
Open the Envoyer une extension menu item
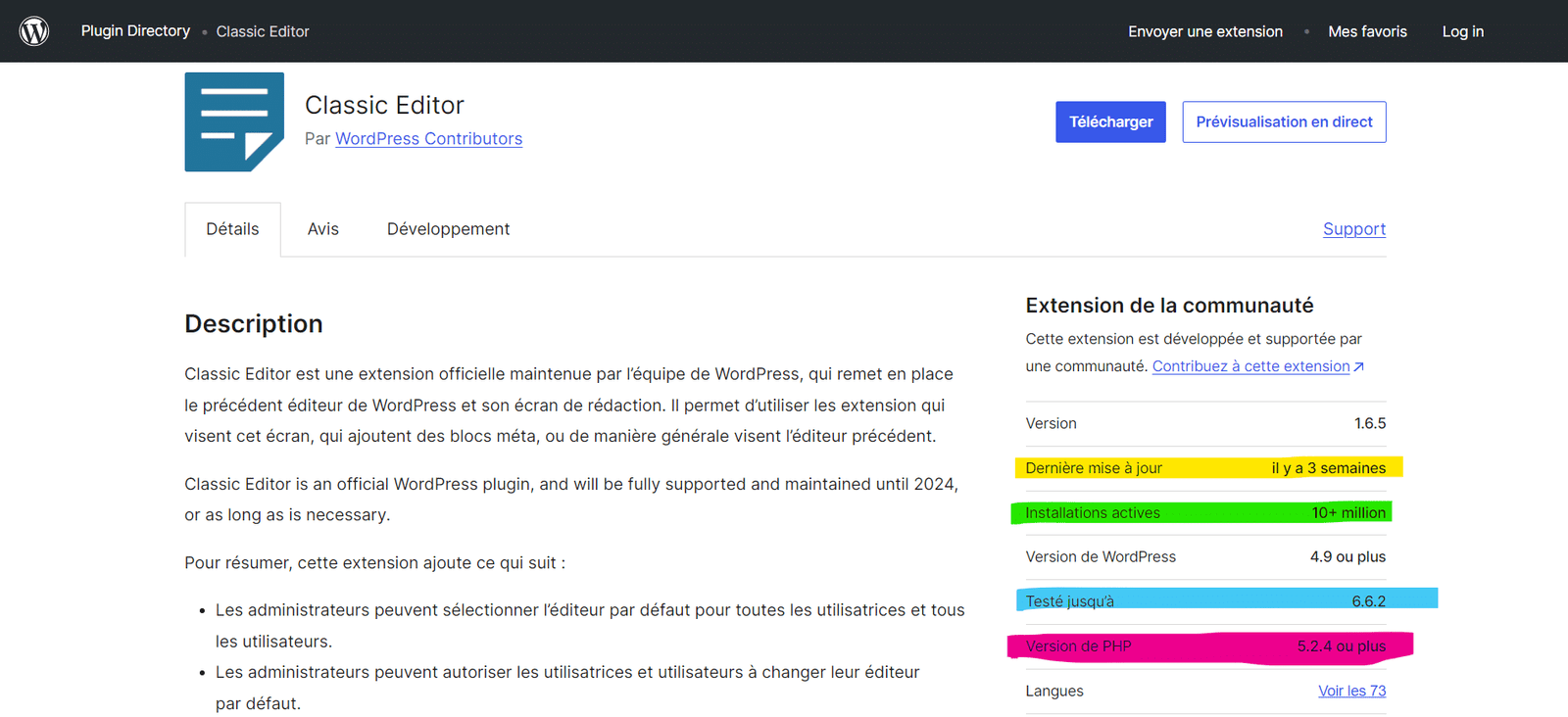[1204, 31]
